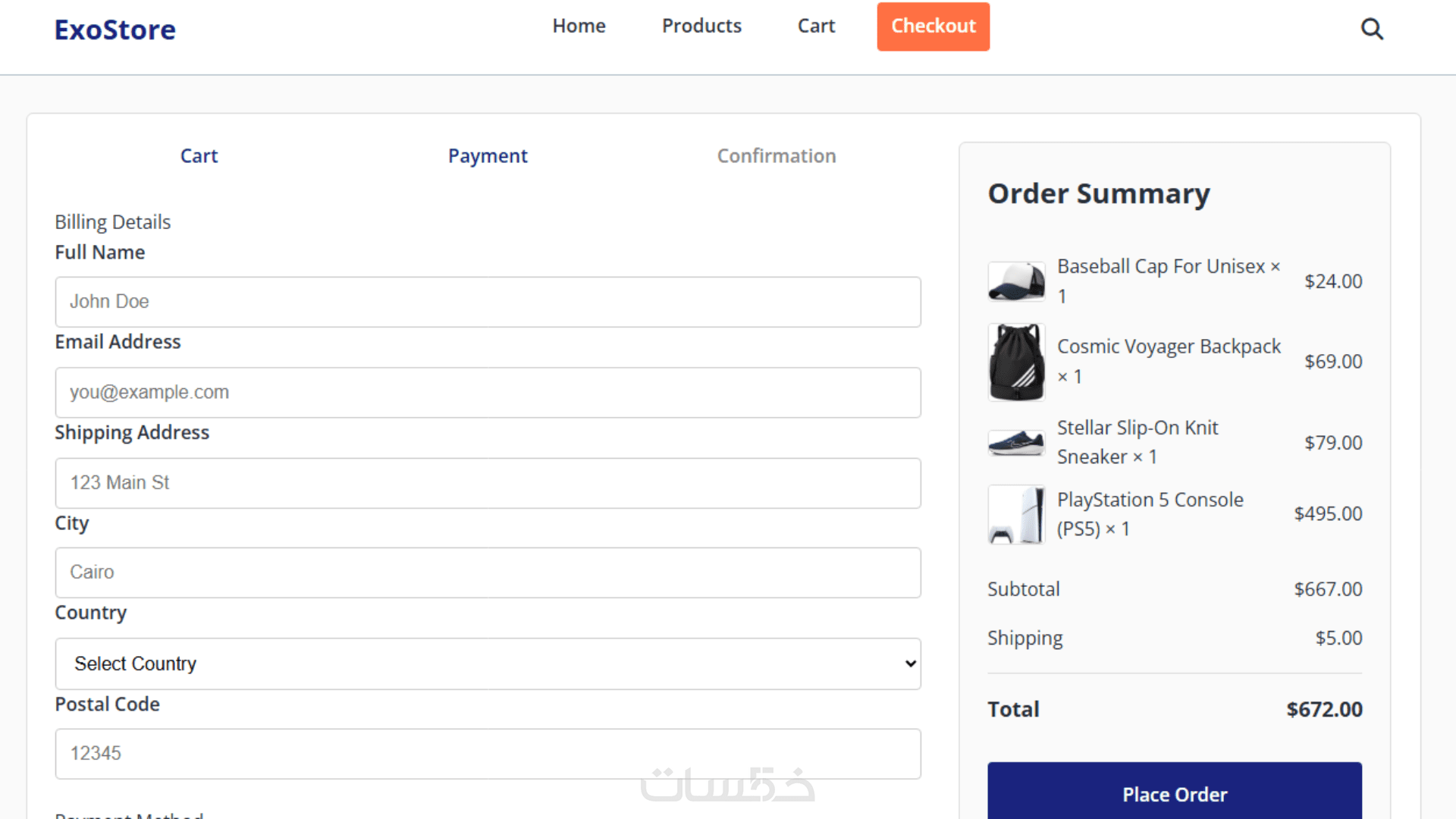
Task: Click into the Email Address field
Action: 488,392
